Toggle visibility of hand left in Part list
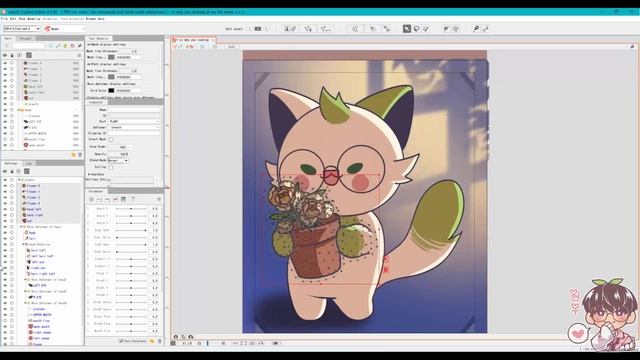The image size is (640, 360). pyautogui.click(x=5, y=87)
